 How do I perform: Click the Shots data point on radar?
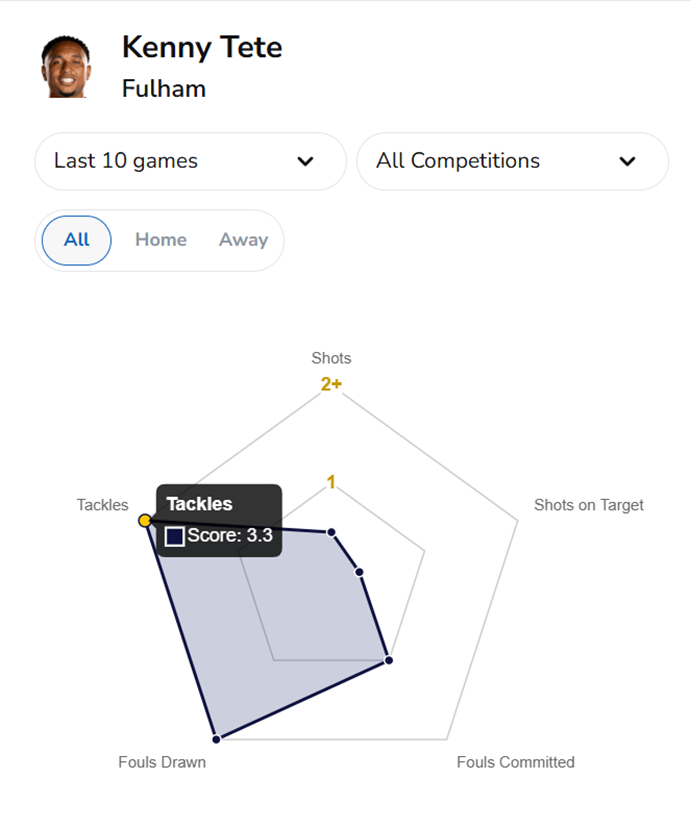(x=331, y=532)
